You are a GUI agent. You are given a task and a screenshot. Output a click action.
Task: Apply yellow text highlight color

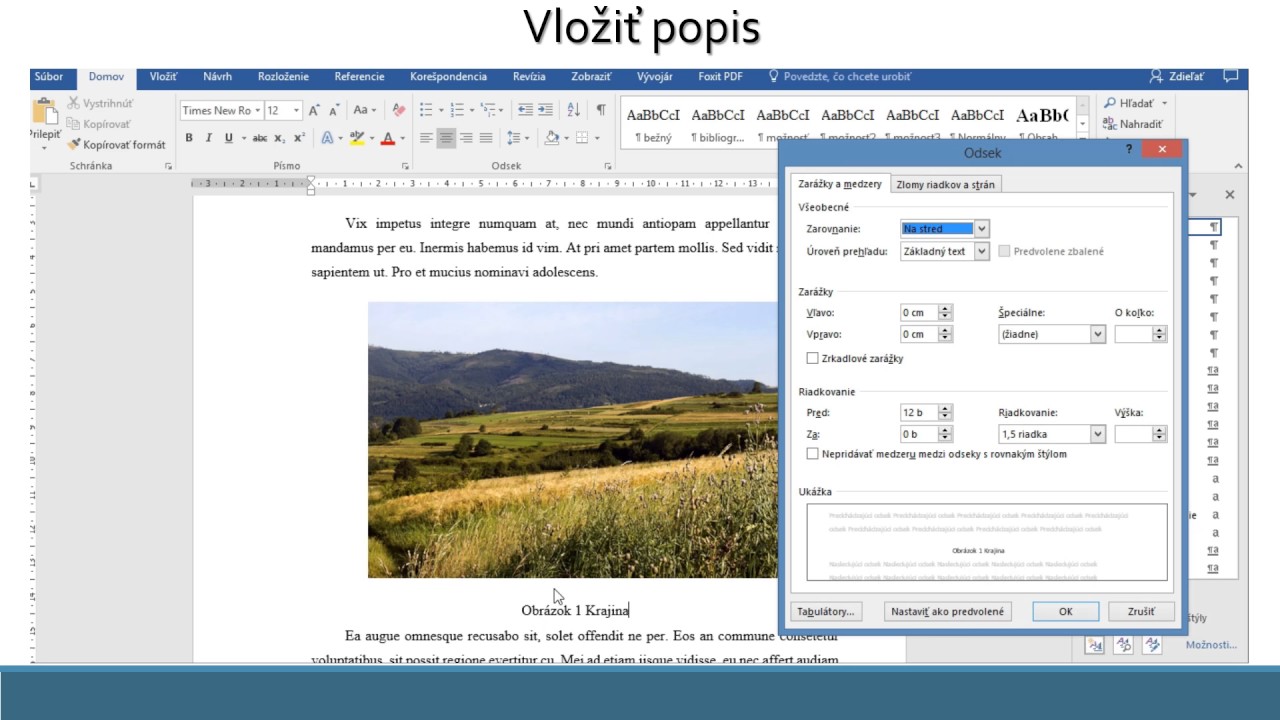click(x=358, y=138)
